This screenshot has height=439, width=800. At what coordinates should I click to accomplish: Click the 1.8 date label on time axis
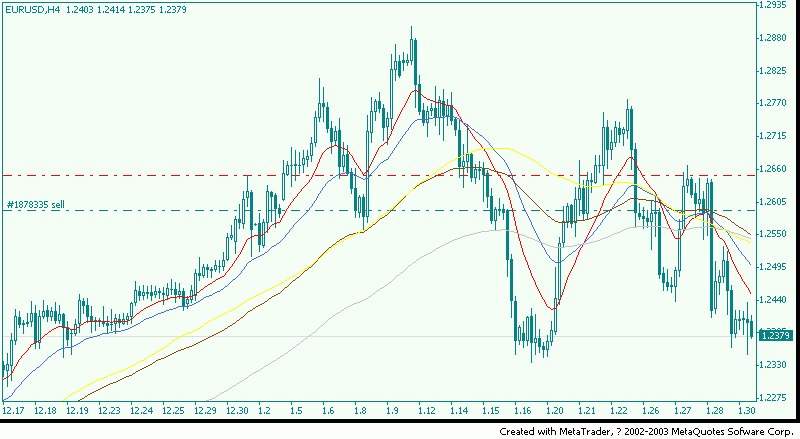click(x=361, y=410)
